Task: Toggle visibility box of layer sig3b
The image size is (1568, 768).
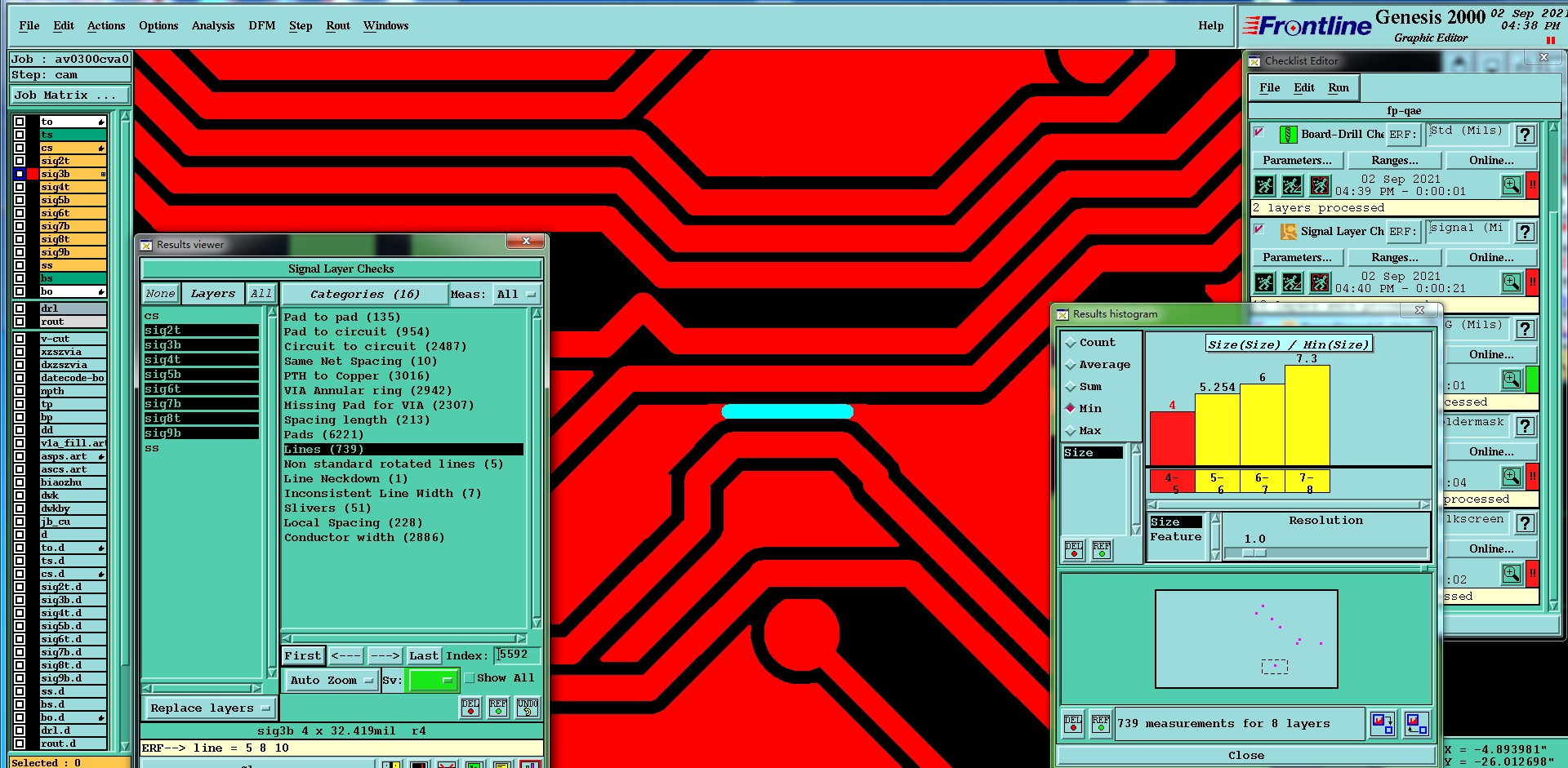Action: [20, 174]
